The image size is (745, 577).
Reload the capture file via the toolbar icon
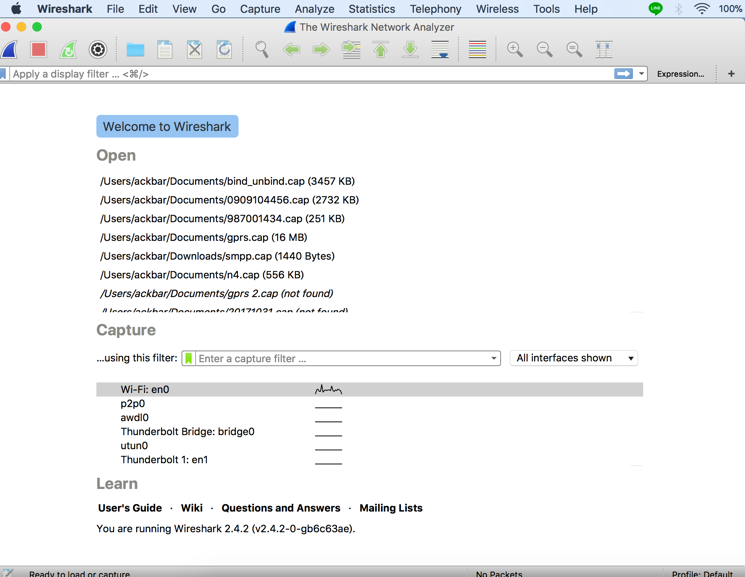pyautogui.click(x=224, y=49)
